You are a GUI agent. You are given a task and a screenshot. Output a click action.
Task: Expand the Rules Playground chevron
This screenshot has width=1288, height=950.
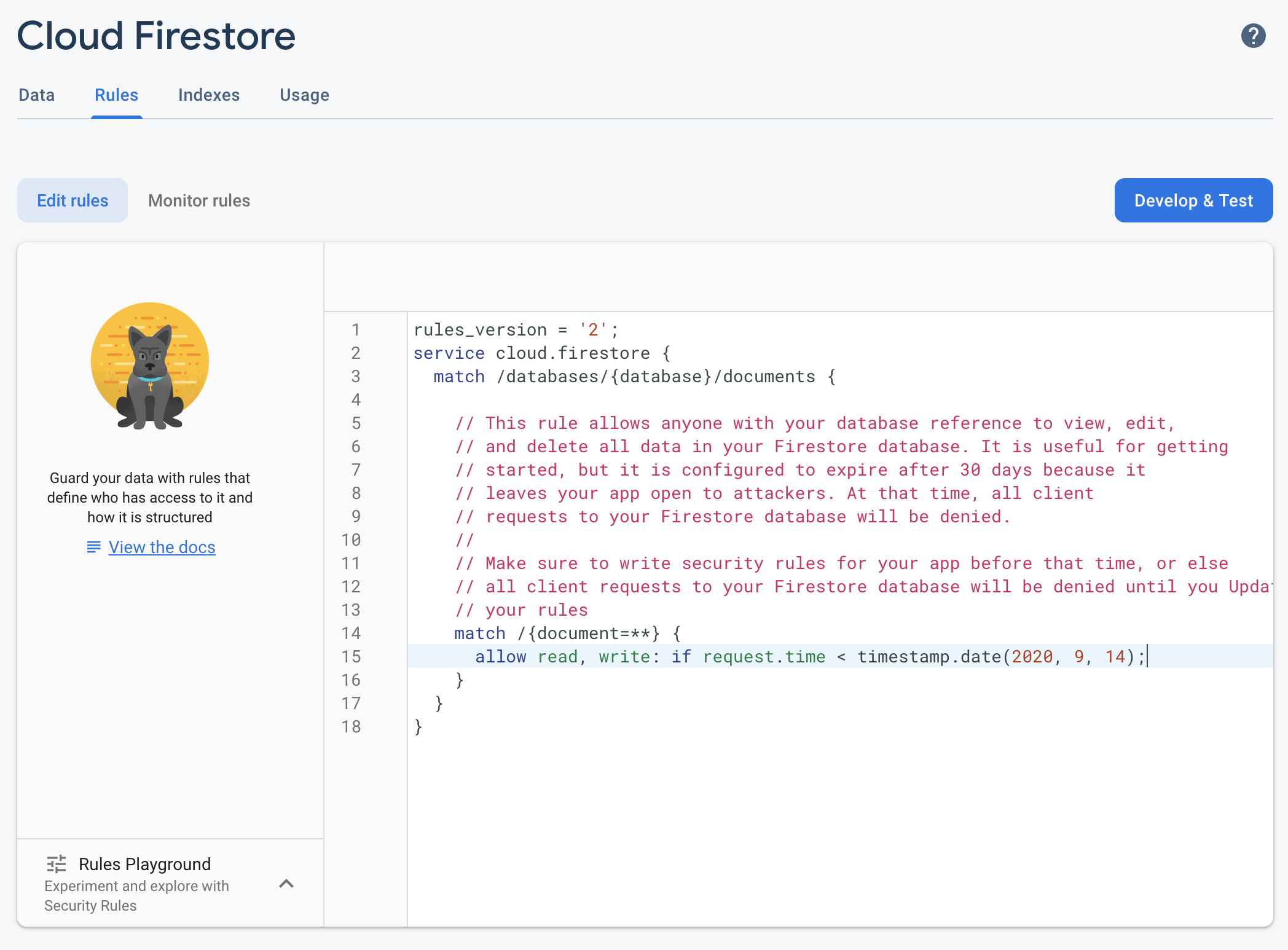286,884
